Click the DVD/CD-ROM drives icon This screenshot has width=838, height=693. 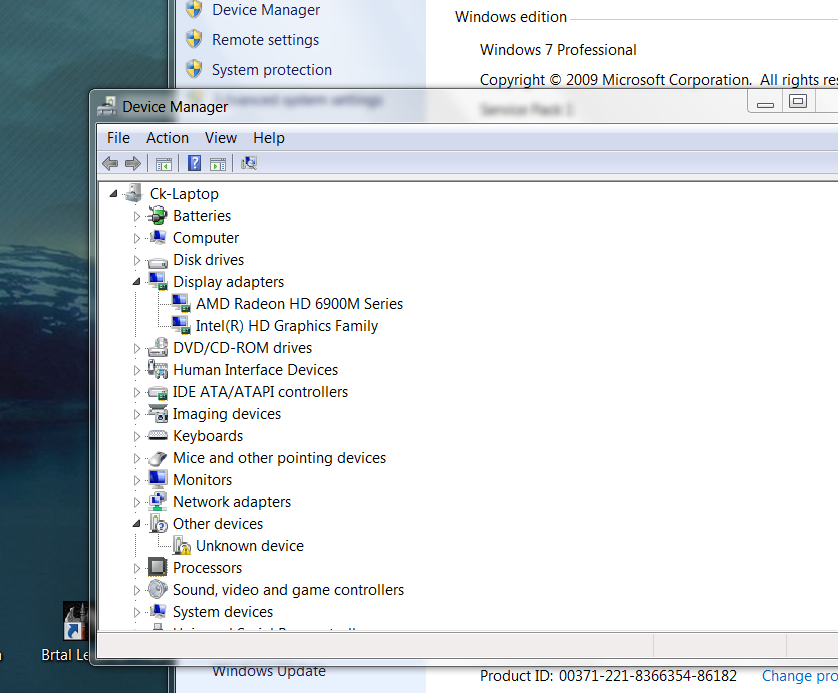[158, 347]
